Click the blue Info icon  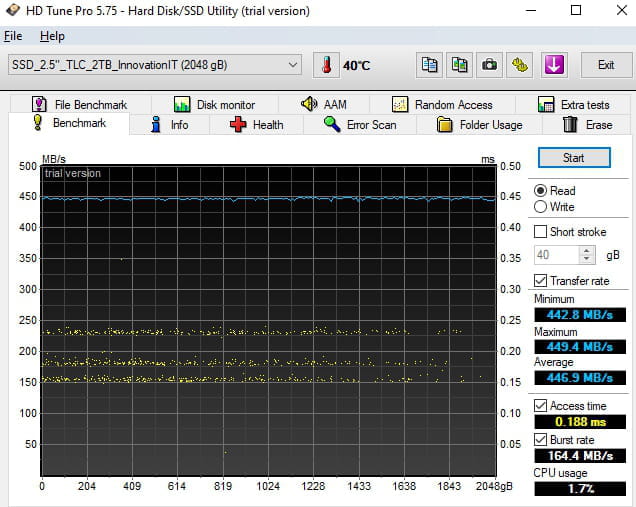coord(156,124)
